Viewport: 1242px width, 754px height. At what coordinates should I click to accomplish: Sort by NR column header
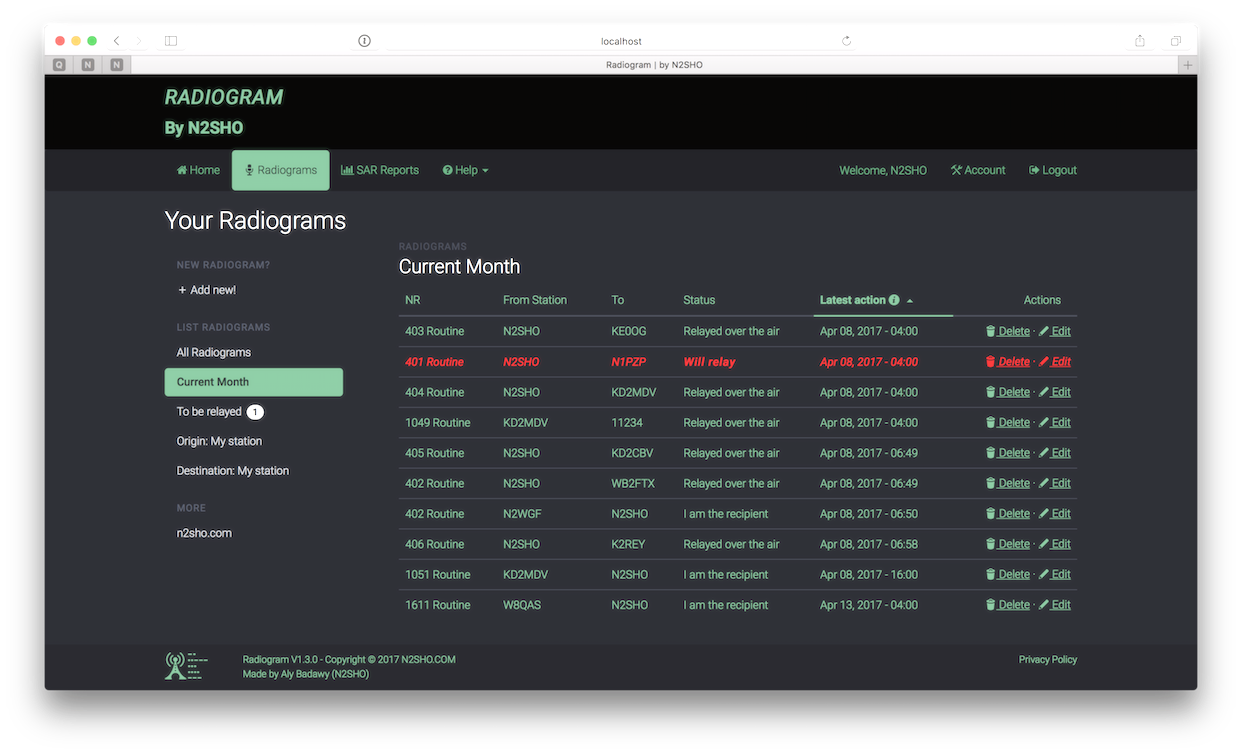point(413,300)
